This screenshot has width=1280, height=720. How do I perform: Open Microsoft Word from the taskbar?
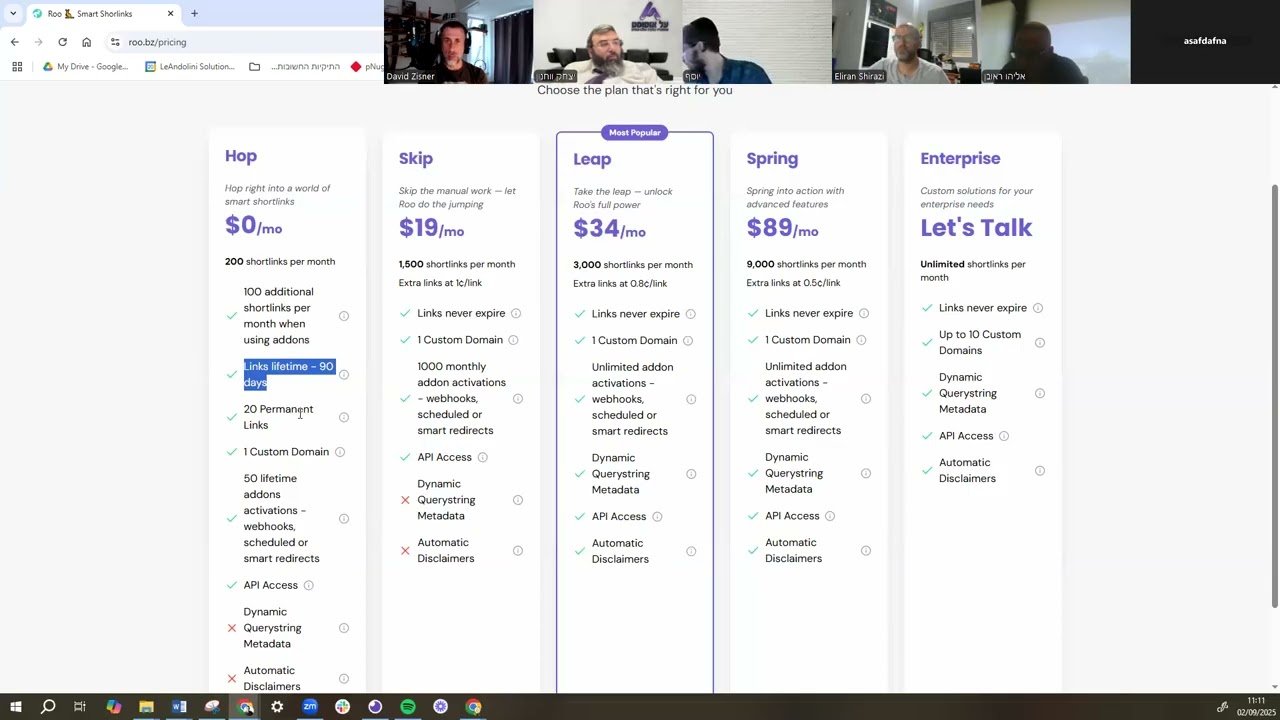pos(179,707)
